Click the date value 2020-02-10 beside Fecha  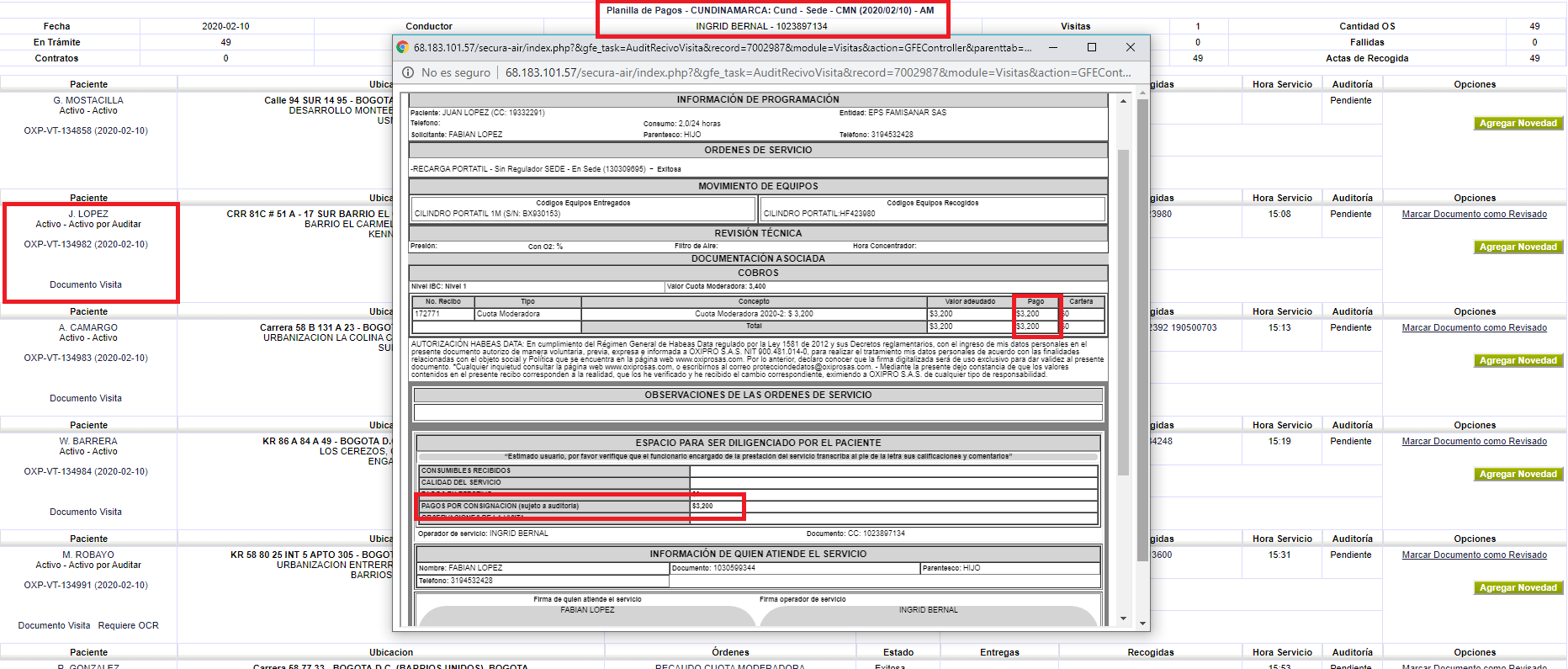(225, 27)
